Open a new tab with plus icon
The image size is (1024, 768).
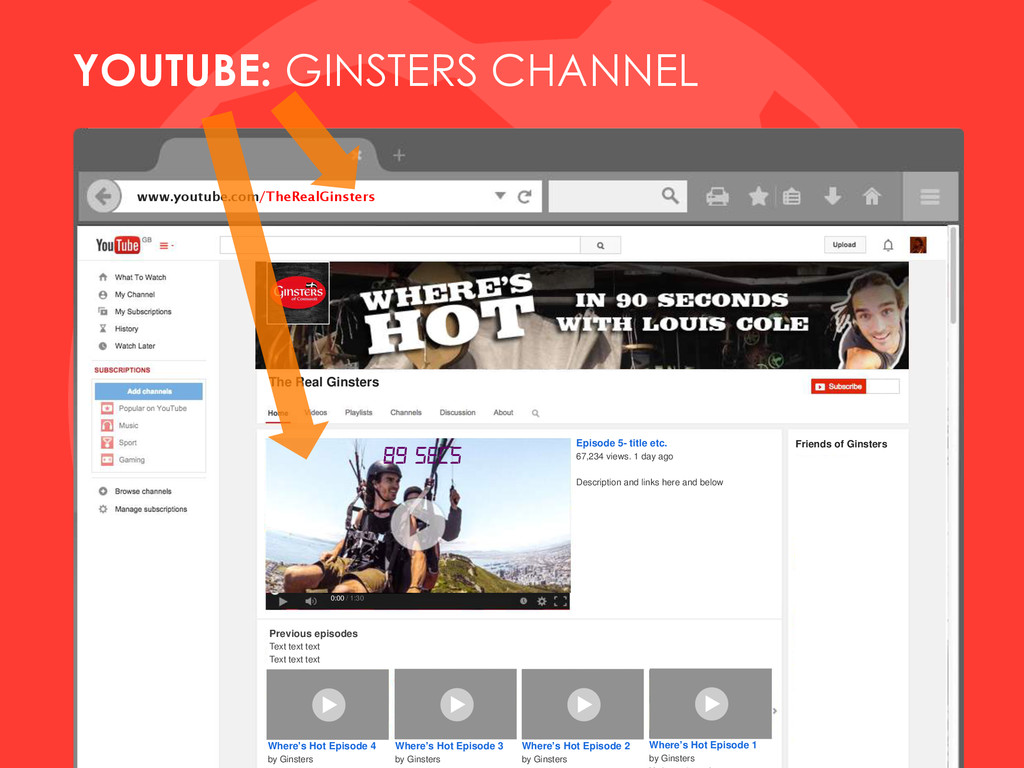pos(399,155)
